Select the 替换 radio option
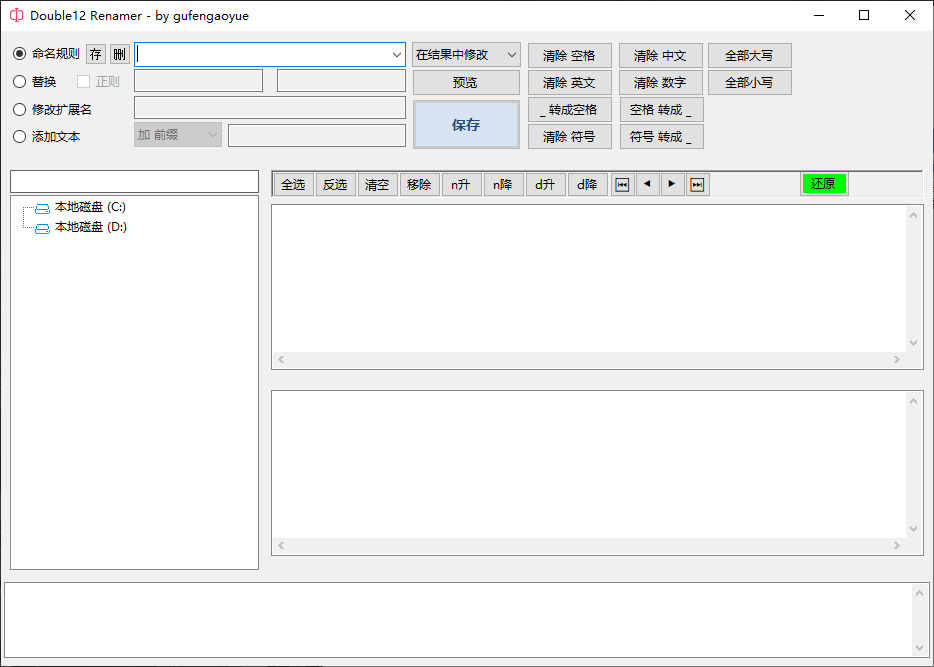Image resolution: width=934 pixels, height=667 pixels. 20,82
